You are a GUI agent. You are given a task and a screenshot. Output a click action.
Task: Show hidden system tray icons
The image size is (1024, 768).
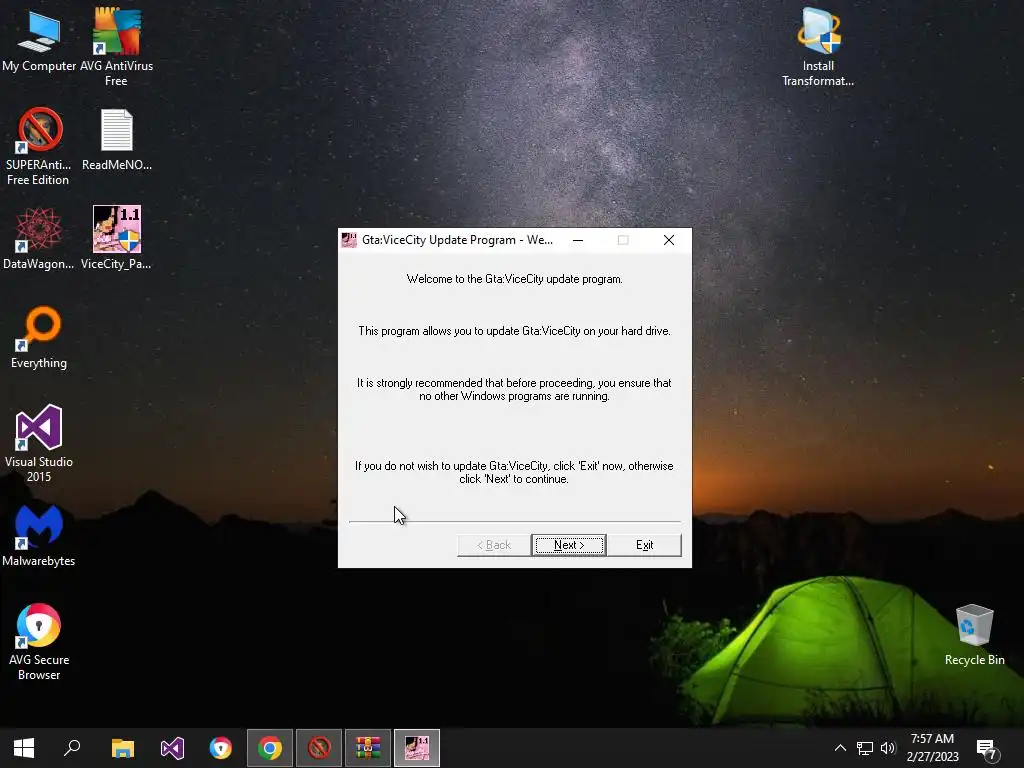[x=840, y=748]
